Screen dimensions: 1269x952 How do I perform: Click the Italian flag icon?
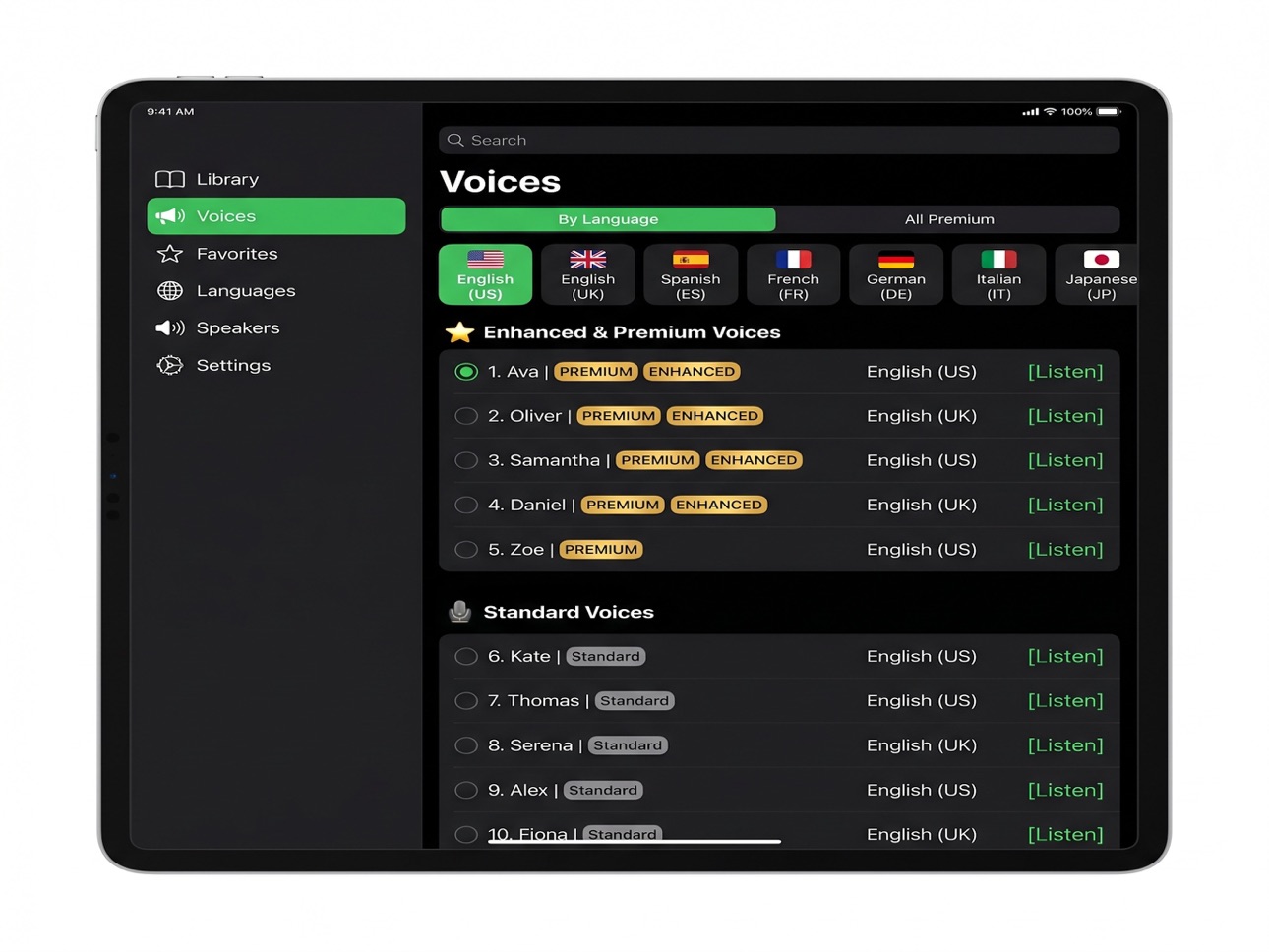[x=998, y=260]
